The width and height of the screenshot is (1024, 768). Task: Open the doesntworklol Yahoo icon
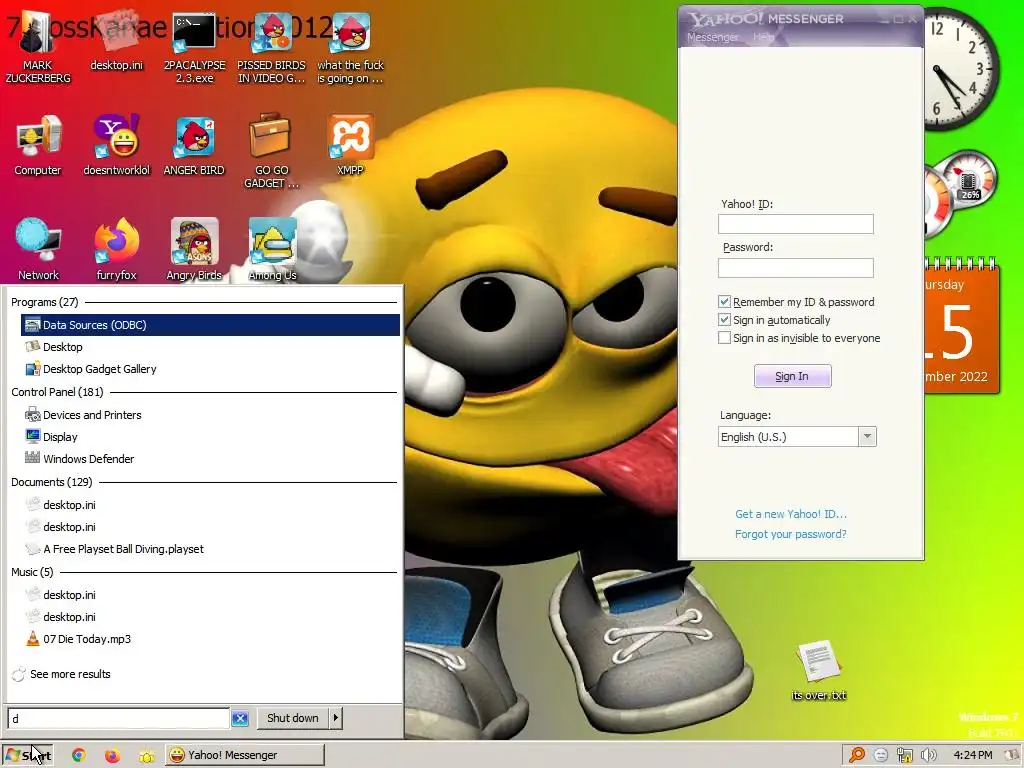[116, 146]
